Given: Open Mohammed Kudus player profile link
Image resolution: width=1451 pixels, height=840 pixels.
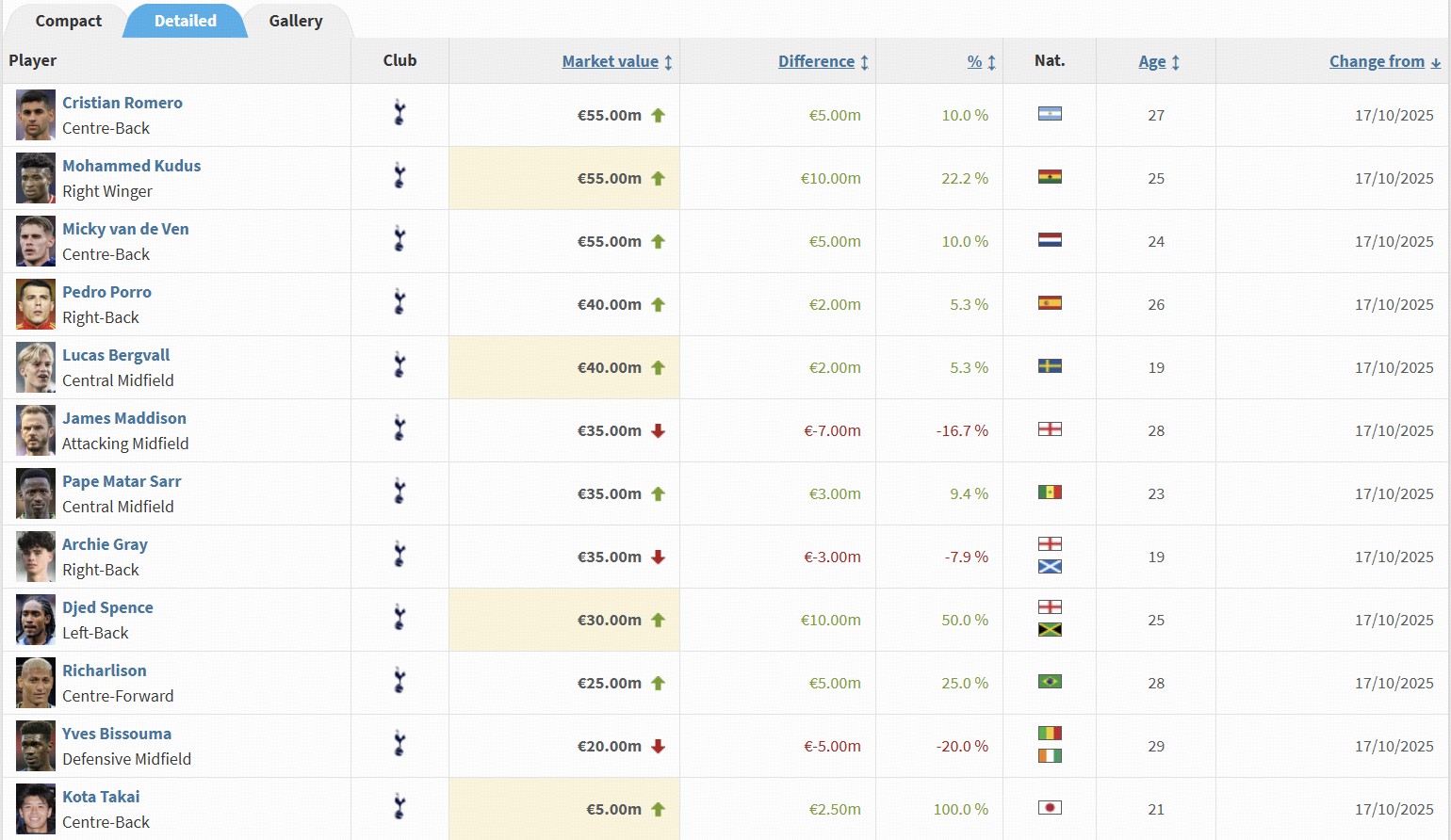Looking at the screenshot, I should tap(131, 166).
